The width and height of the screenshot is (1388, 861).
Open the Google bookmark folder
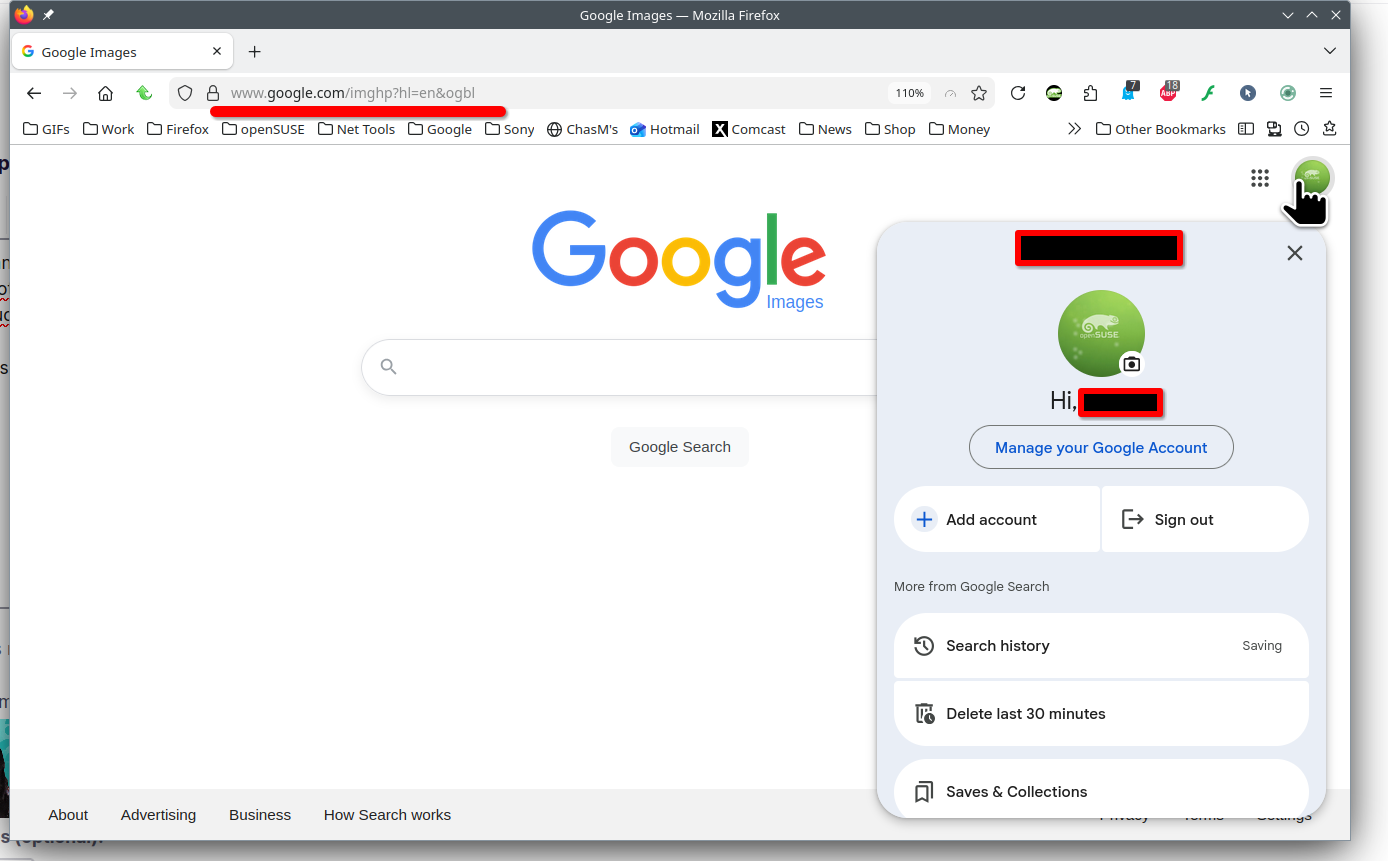(440, 129)
